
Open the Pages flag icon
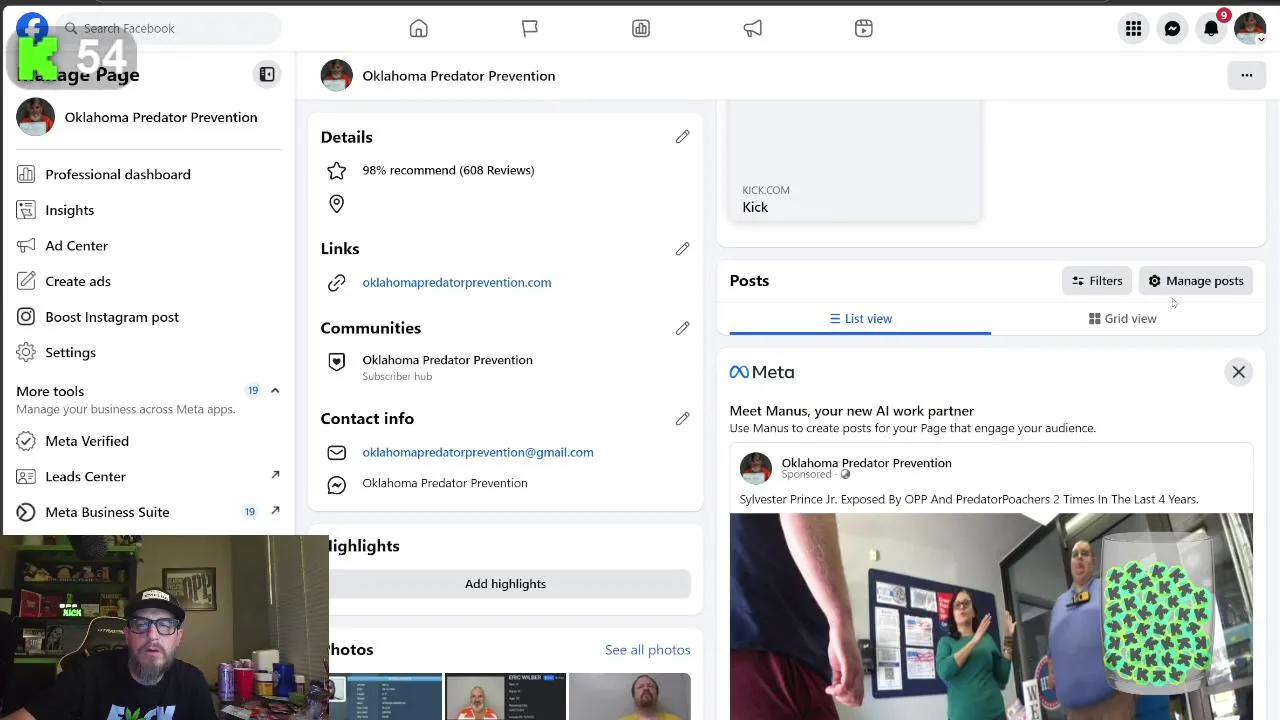tap(530, 28)
